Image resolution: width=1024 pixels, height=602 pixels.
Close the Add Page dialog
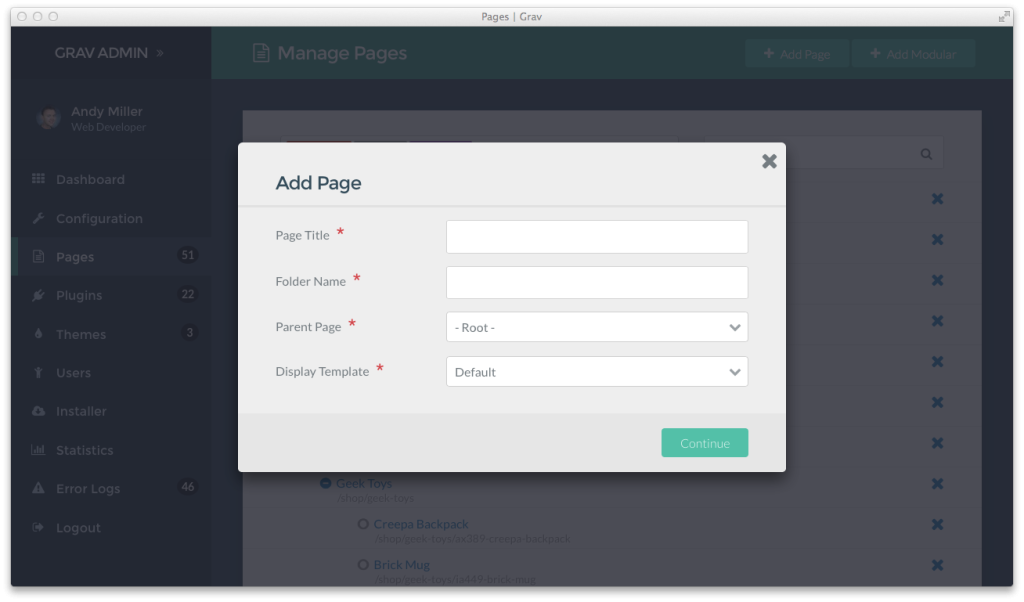769,161
